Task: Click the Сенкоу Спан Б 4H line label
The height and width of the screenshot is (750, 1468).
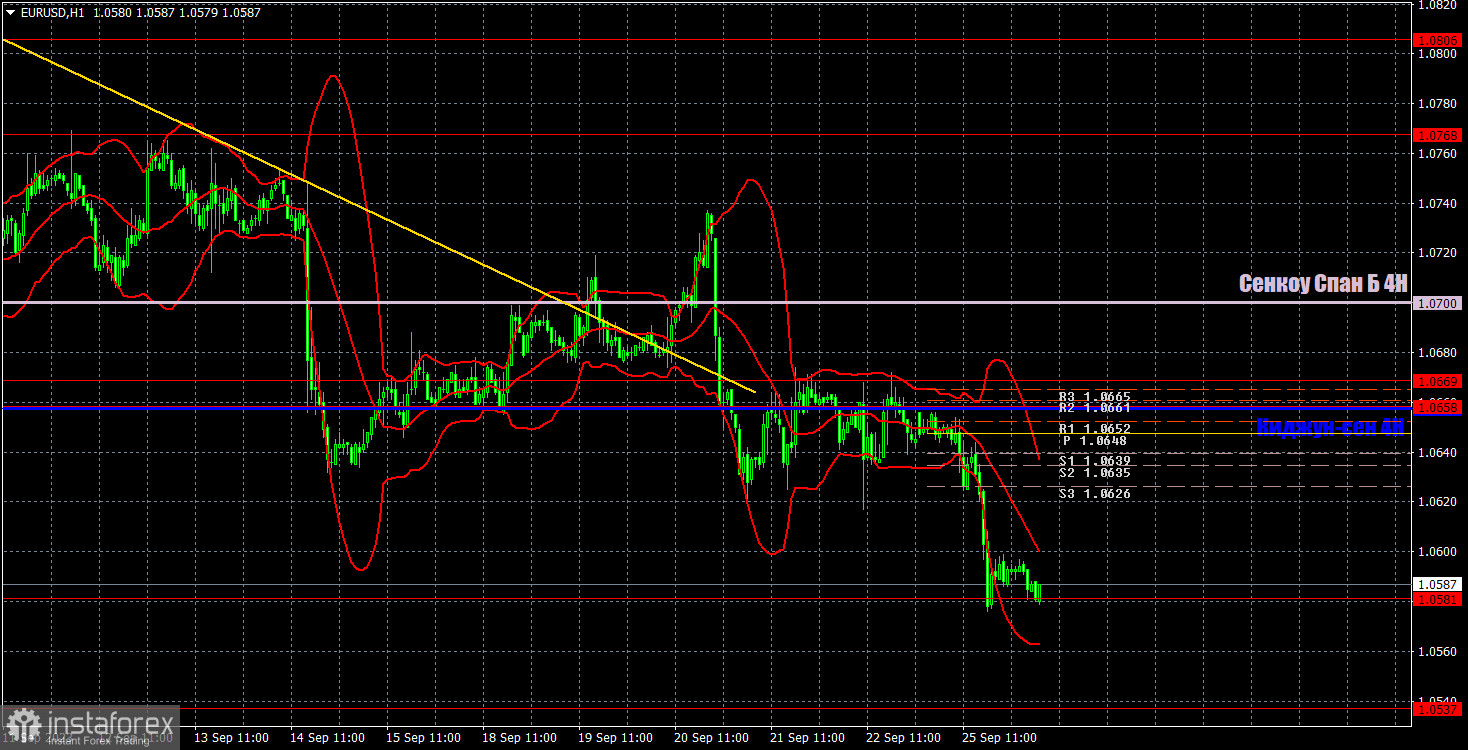Action: 1323,283
